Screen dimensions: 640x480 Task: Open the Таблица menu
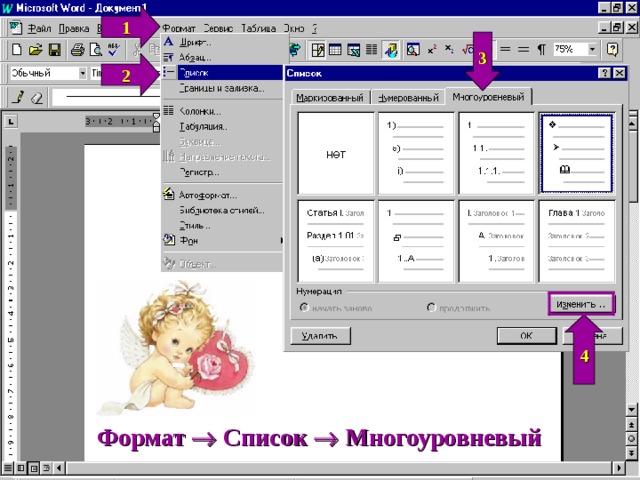click(x=258, y=28)
